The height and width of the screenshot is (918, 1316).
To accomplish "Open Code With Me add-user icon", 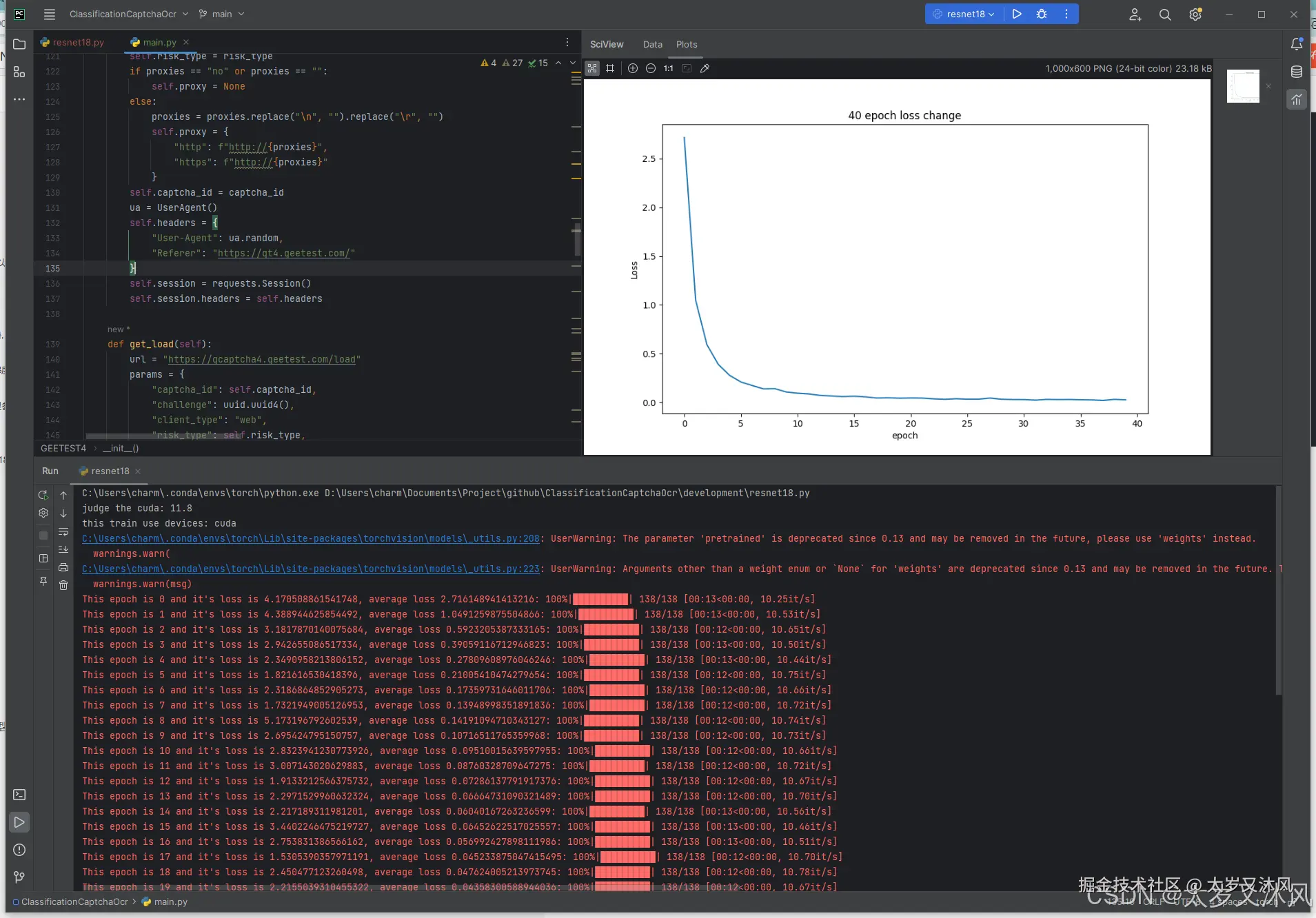I will [x=1135, y=14].
